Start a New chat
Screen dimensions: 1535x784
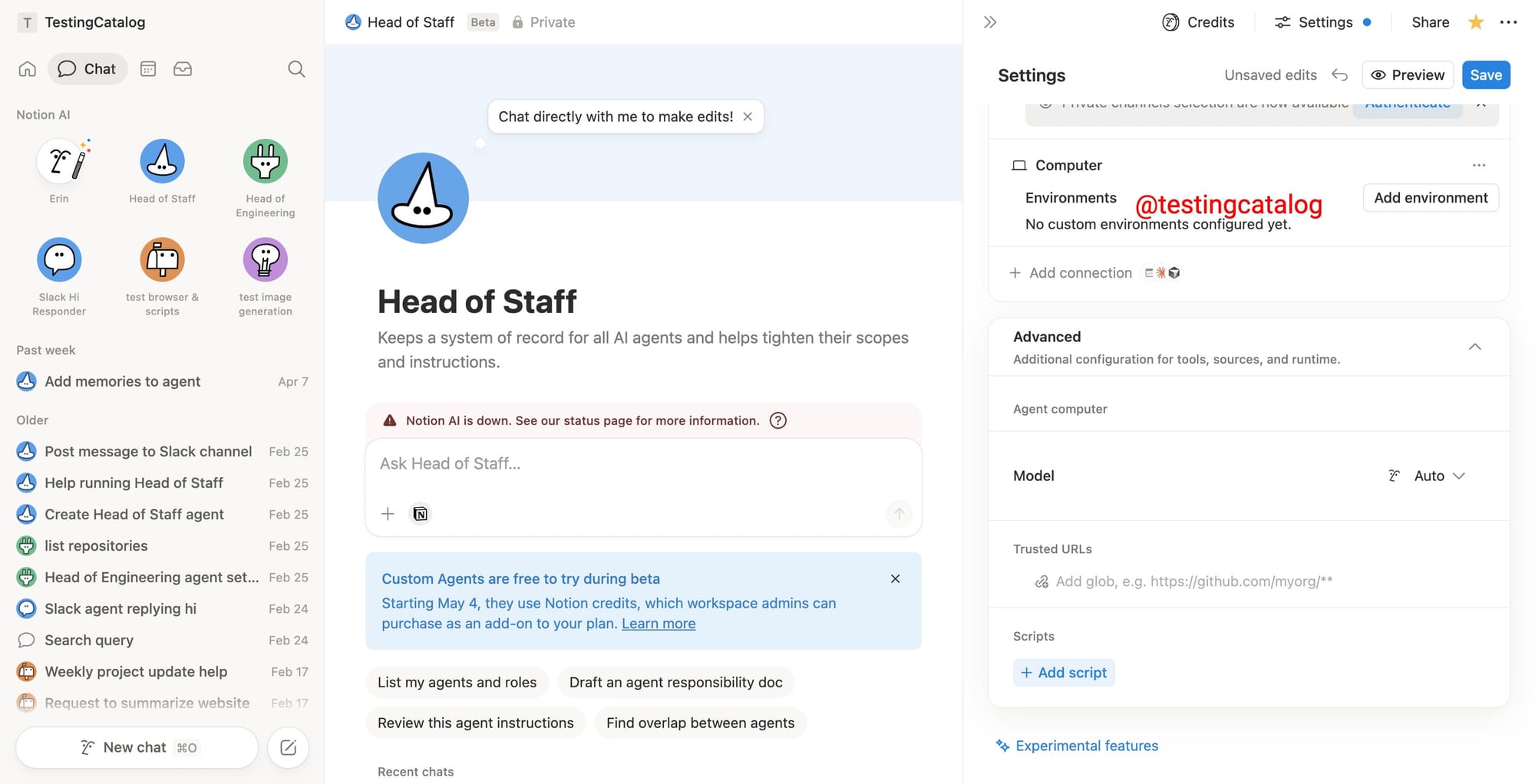point(137,748)
